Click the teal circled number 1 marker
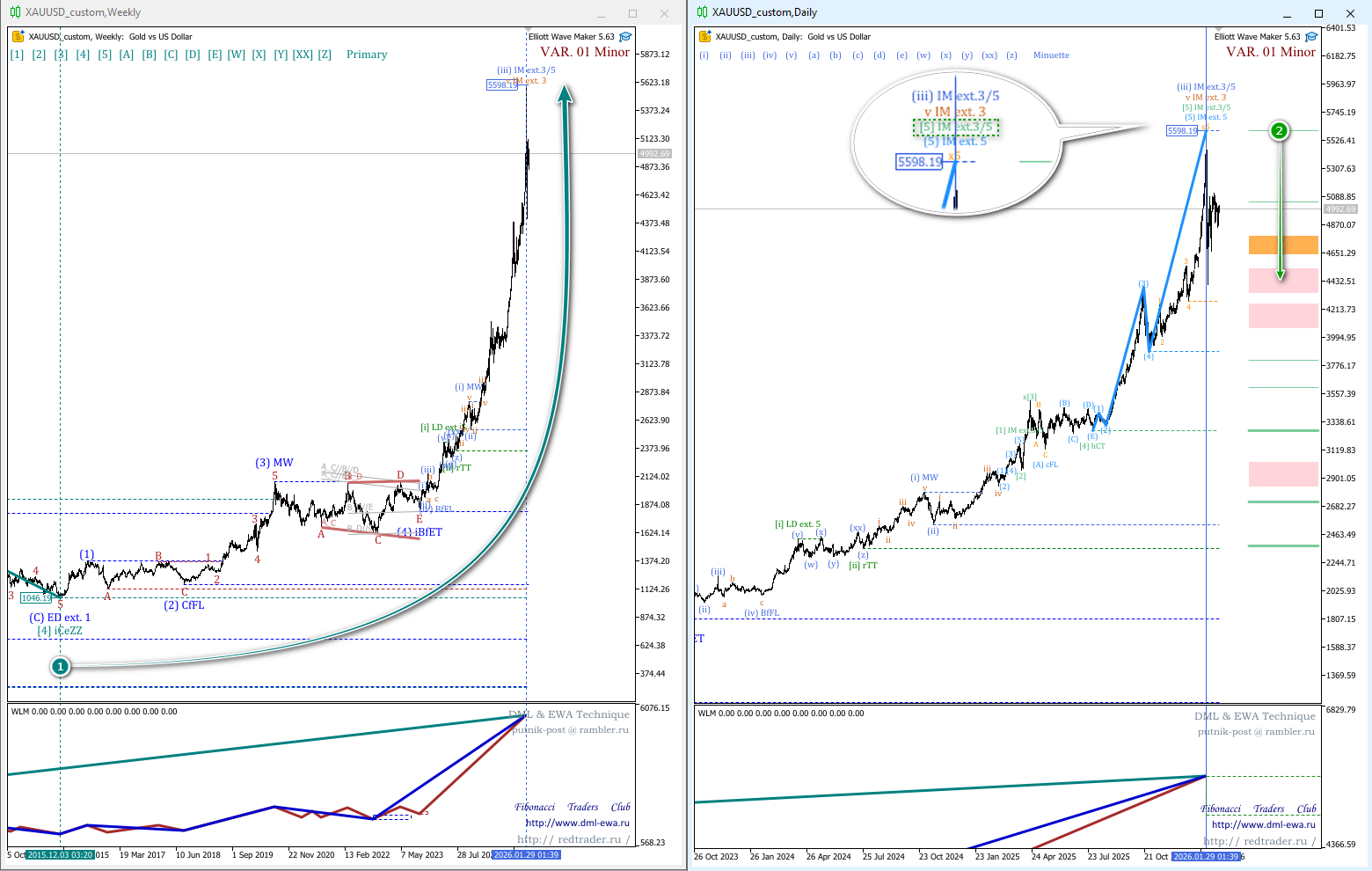The image size is (1372, 871). tap(60, 667)
